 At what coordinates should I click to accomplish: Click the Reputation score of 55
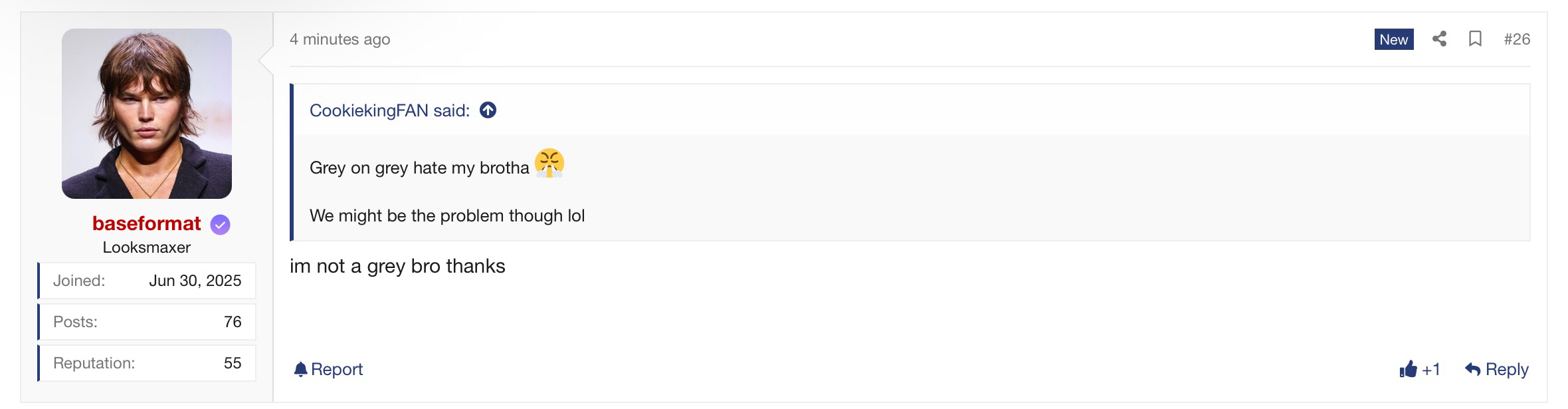coord(233,363)
